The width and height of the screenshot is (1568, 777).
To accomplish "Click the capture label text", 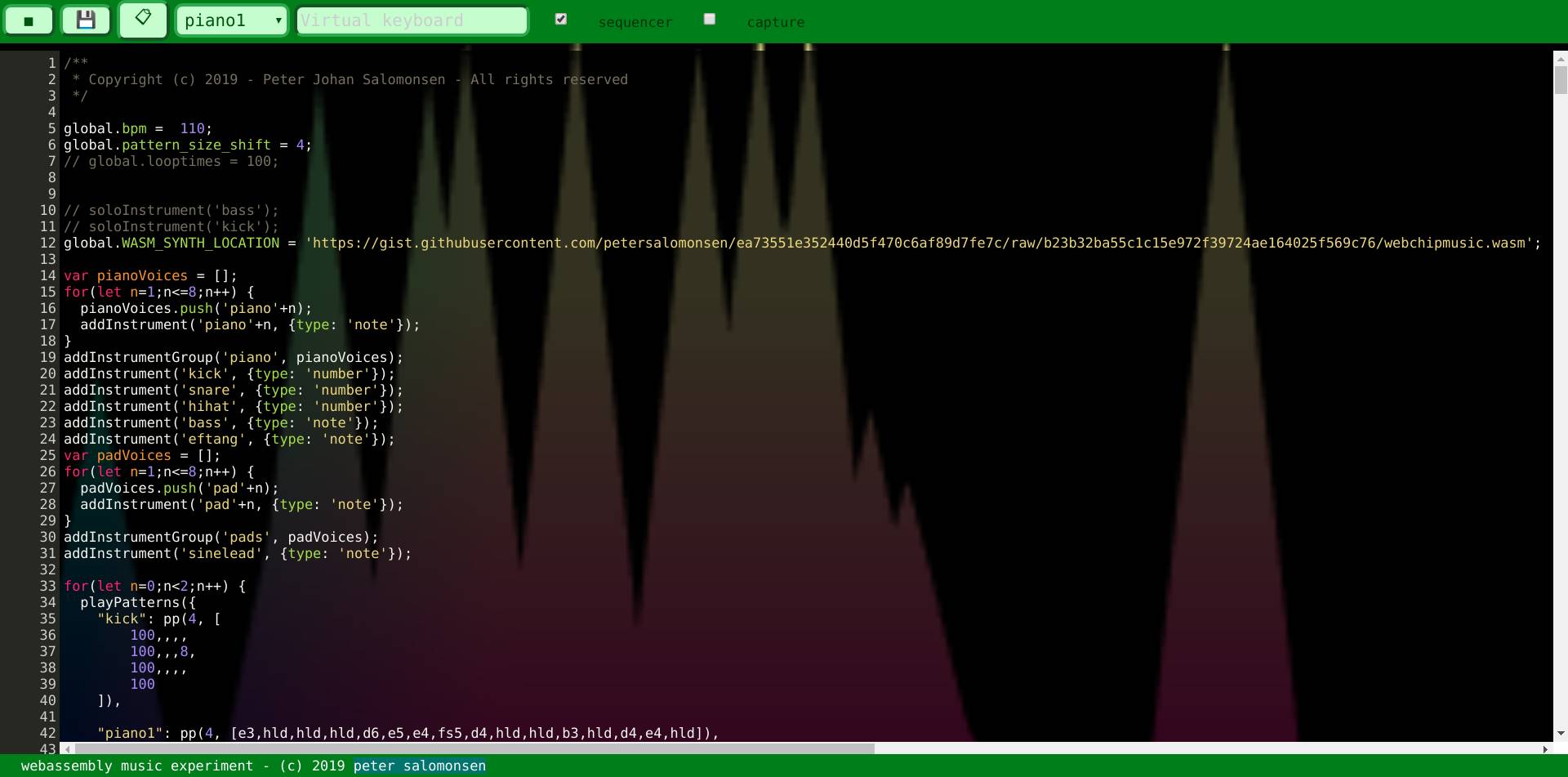I will [x=776, y=22].
